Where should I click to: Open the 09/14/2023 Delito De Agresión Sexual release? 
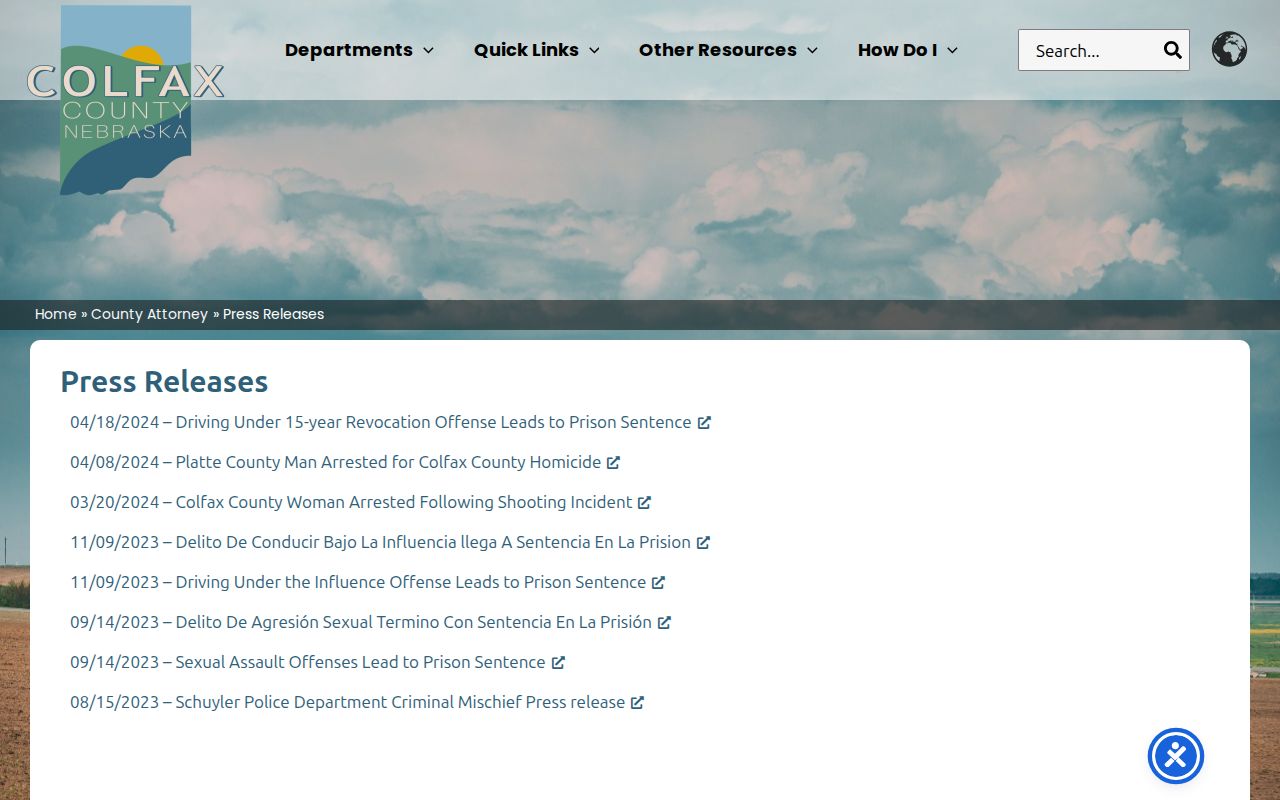click(x=370, y=622)
